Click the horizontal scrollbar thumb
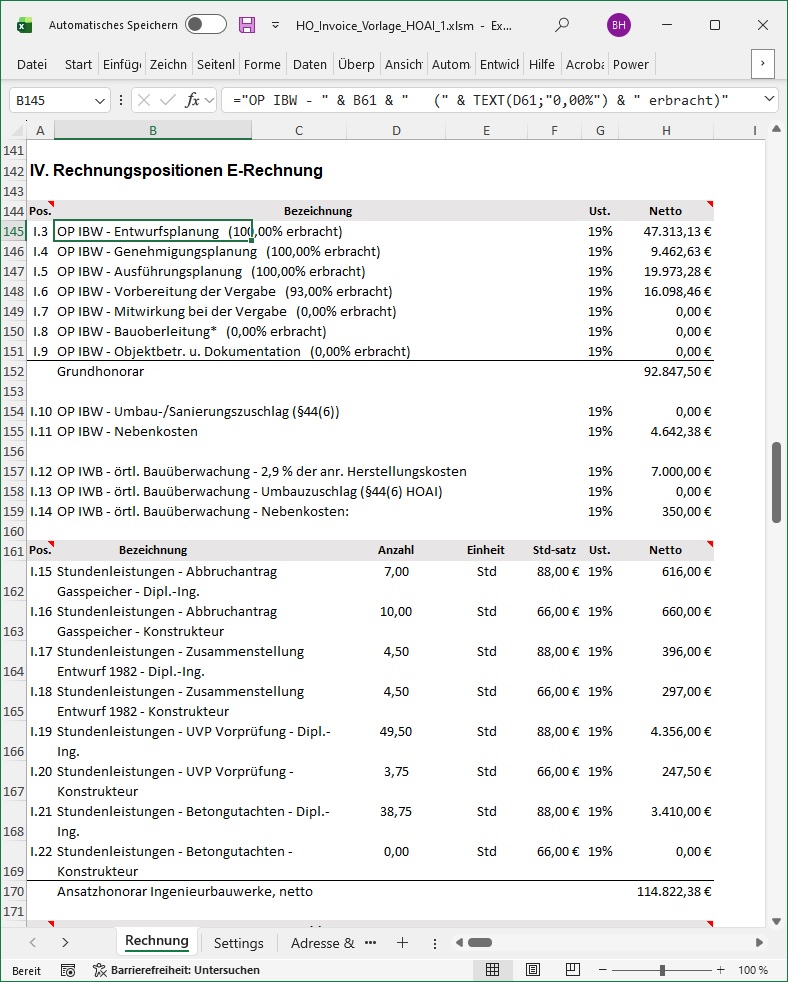 tap(480, 942)
